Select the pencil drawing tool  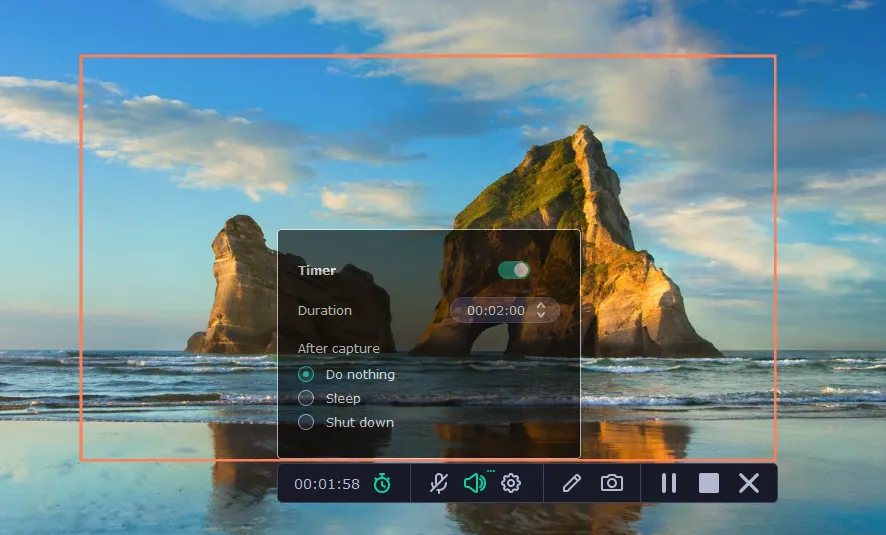[x=572, y=483]
